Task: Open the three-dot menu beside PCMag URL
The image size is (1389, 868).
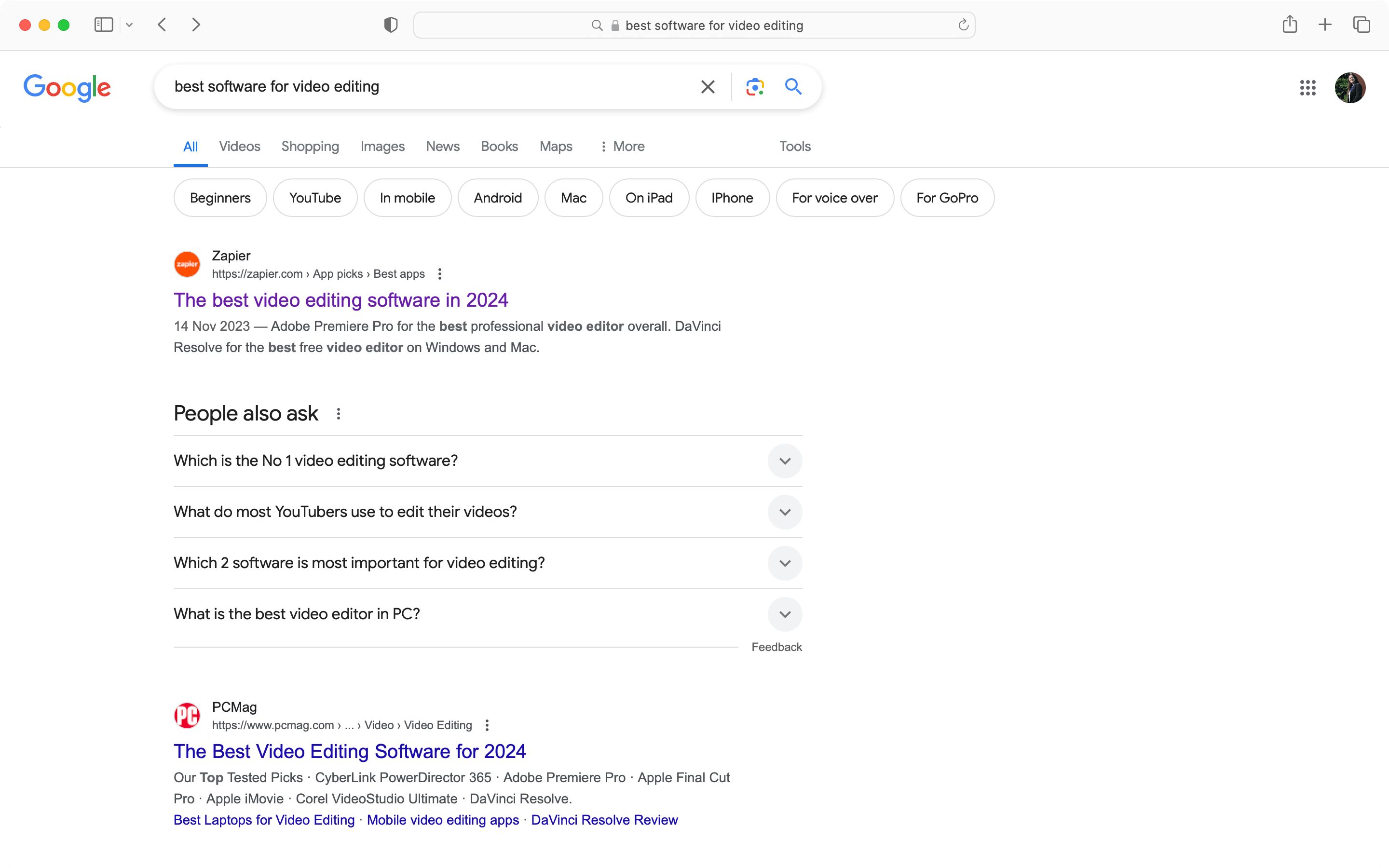Action: click(487, 725)
